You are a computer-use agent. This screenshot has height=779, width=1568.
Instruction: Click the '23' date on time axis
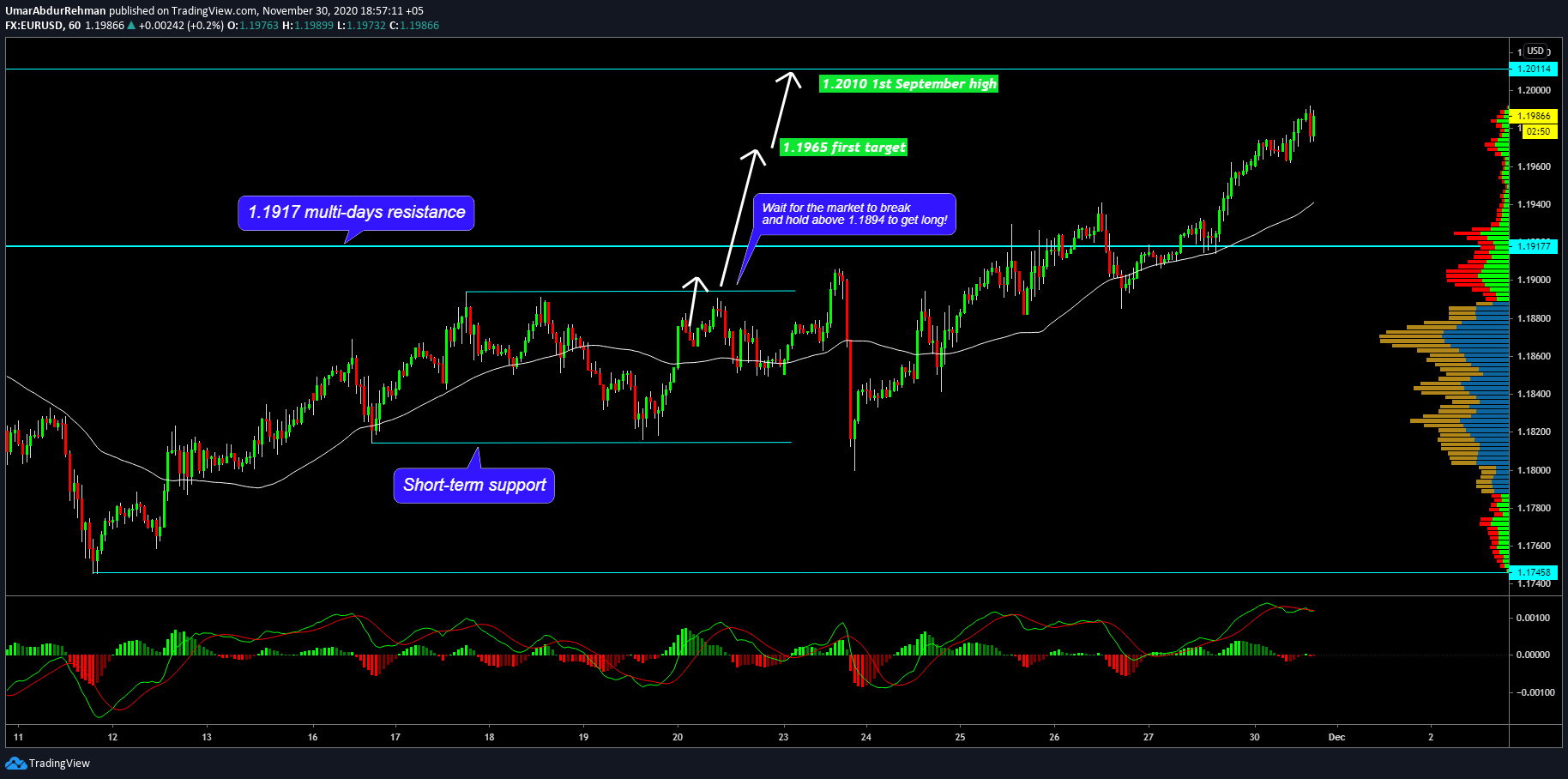click(783, 737)
